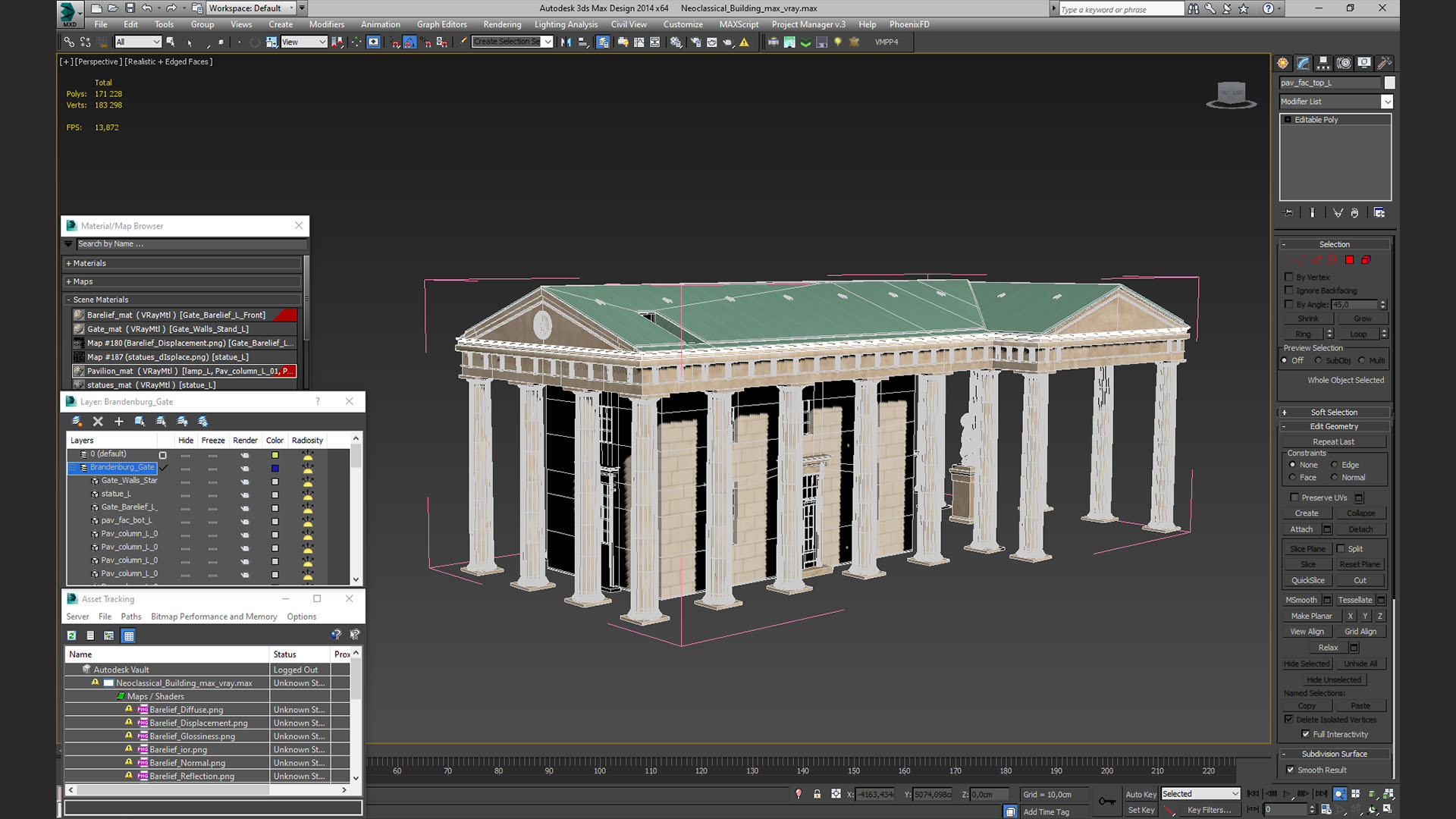Open the Customize menu
1456x819 pixels.
tap(682, 24)
